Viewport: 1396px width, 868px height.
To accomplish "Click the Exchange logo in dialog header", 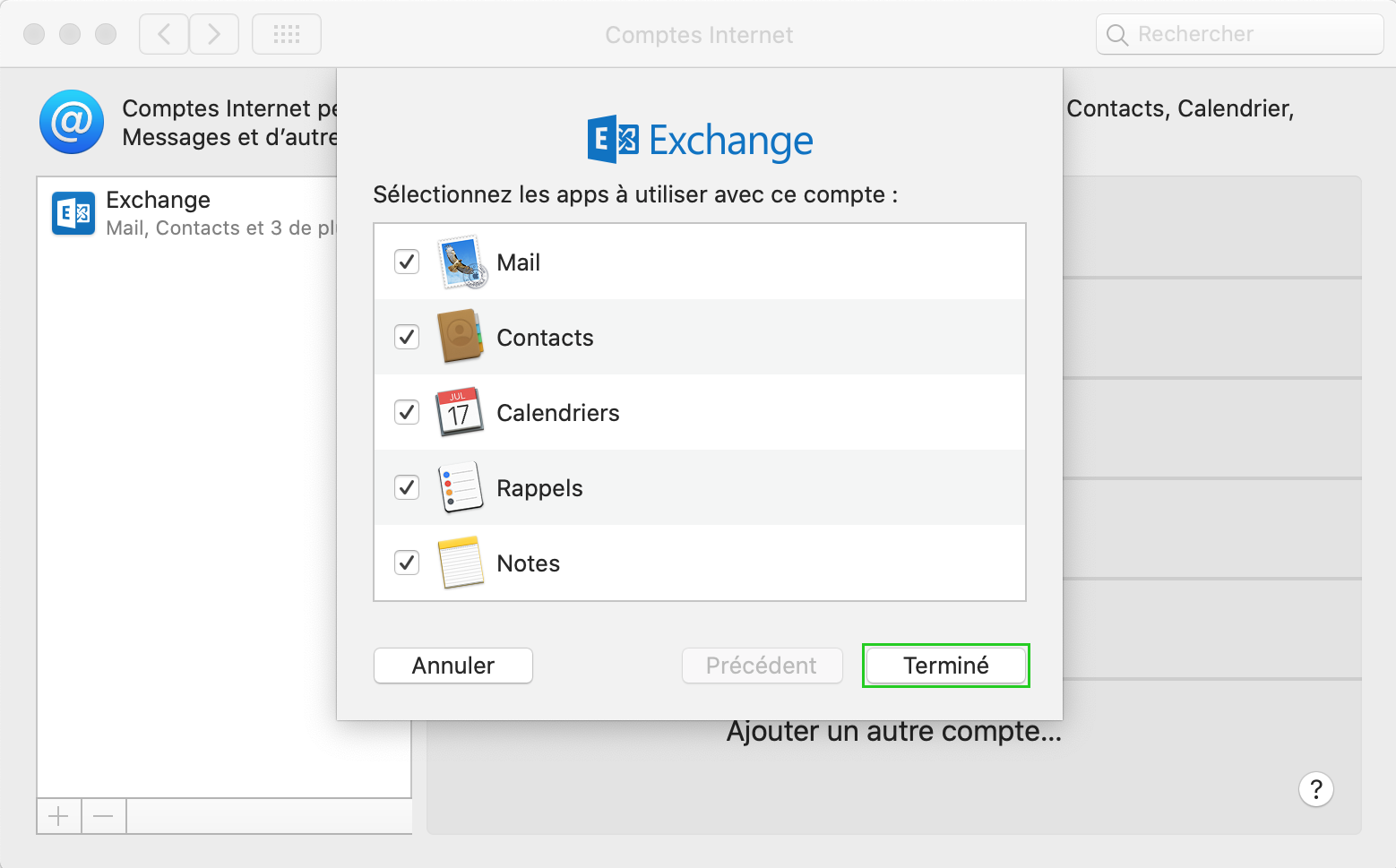I will click(x=700, y=140).
